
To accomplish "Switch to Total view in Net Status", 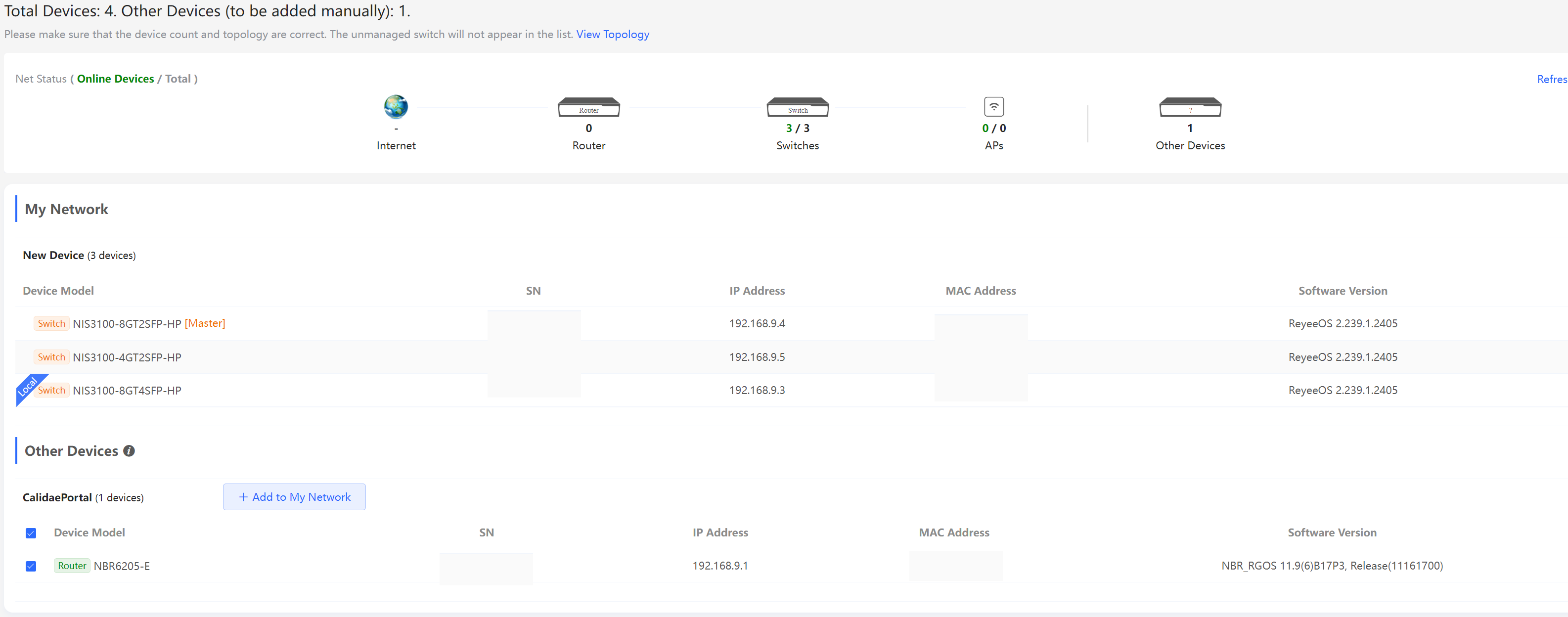I will (179, 79).
